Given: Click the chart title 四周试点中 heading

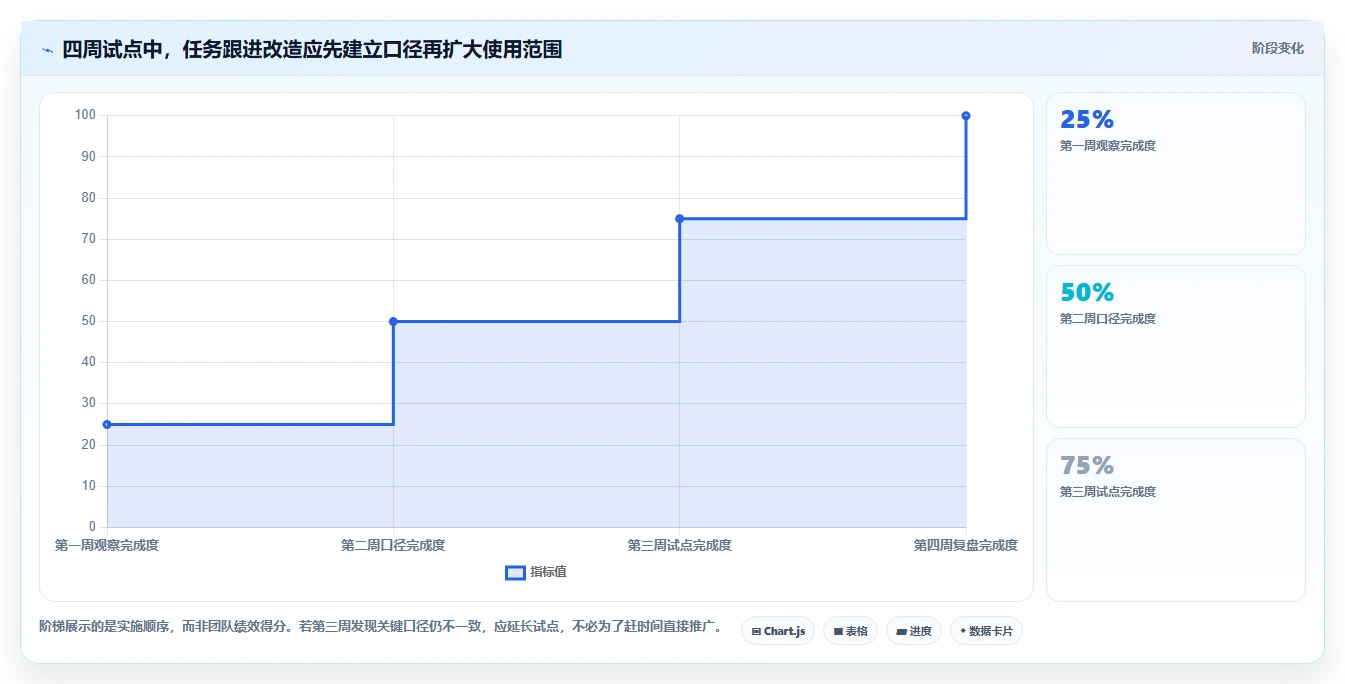Looking at the screenshot, I should point(312,49).
